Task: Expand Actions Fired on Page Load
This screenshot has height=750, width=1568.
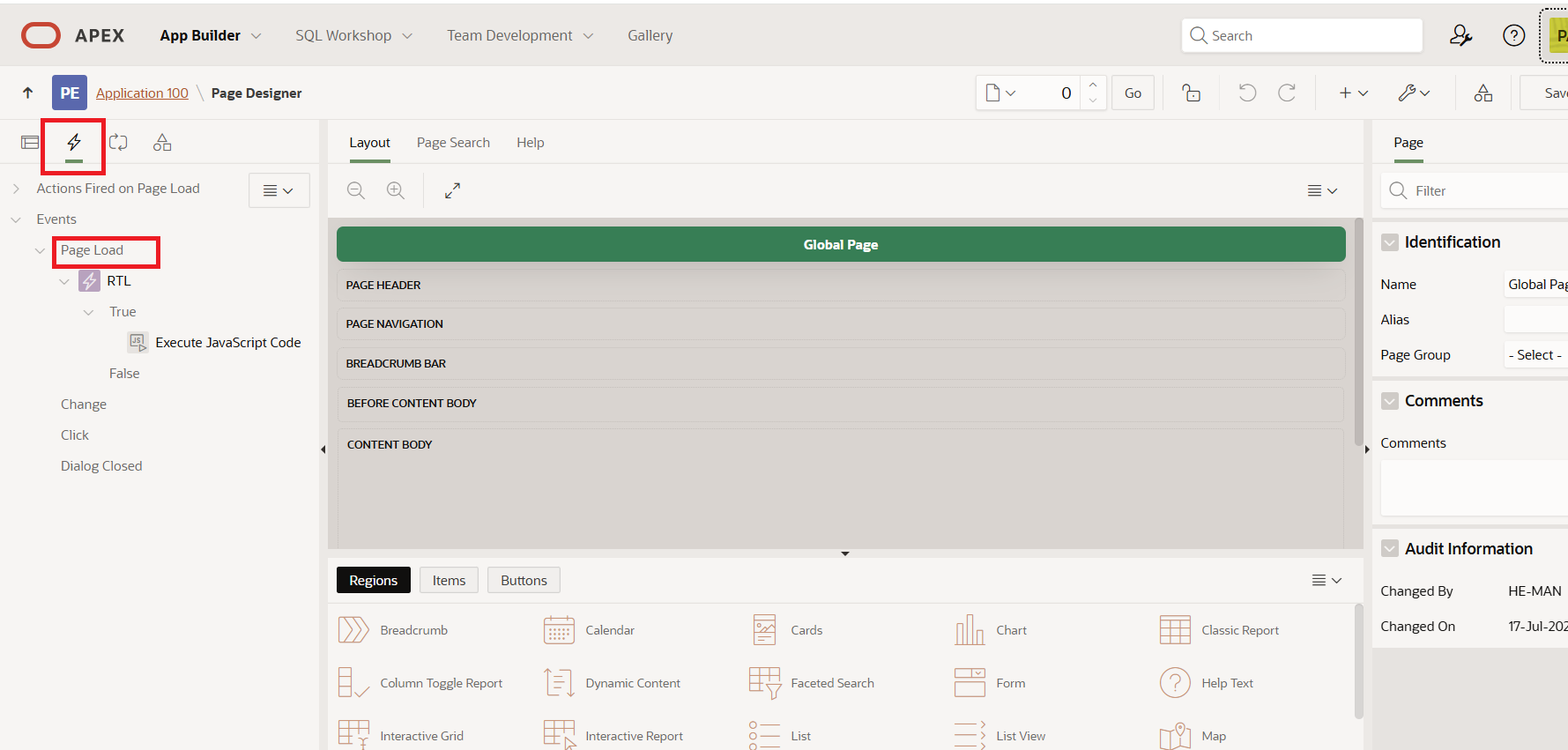Action: tap(17, 189)
